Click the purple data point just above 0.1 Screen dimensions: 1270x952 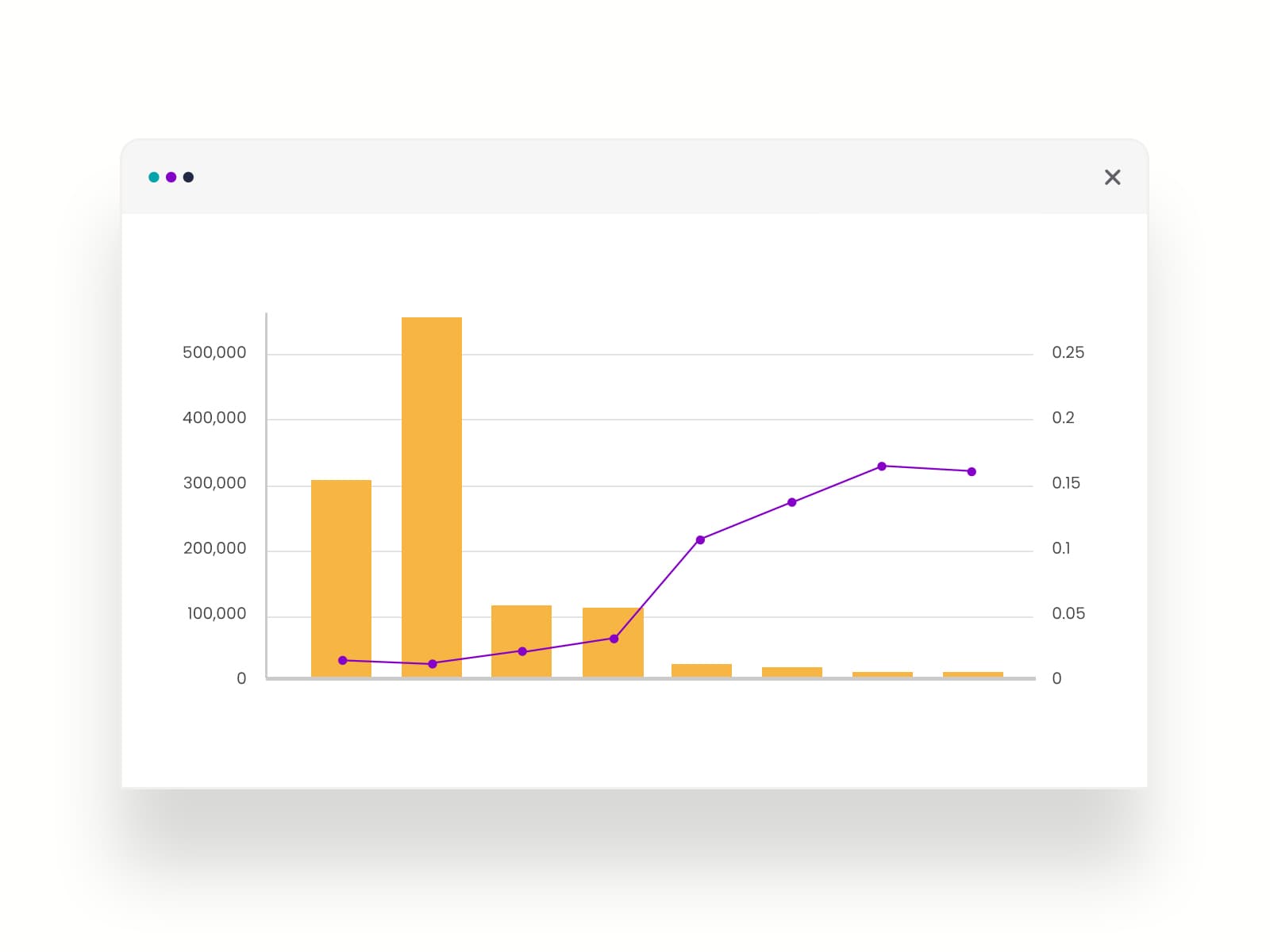(x=700, y=539)
